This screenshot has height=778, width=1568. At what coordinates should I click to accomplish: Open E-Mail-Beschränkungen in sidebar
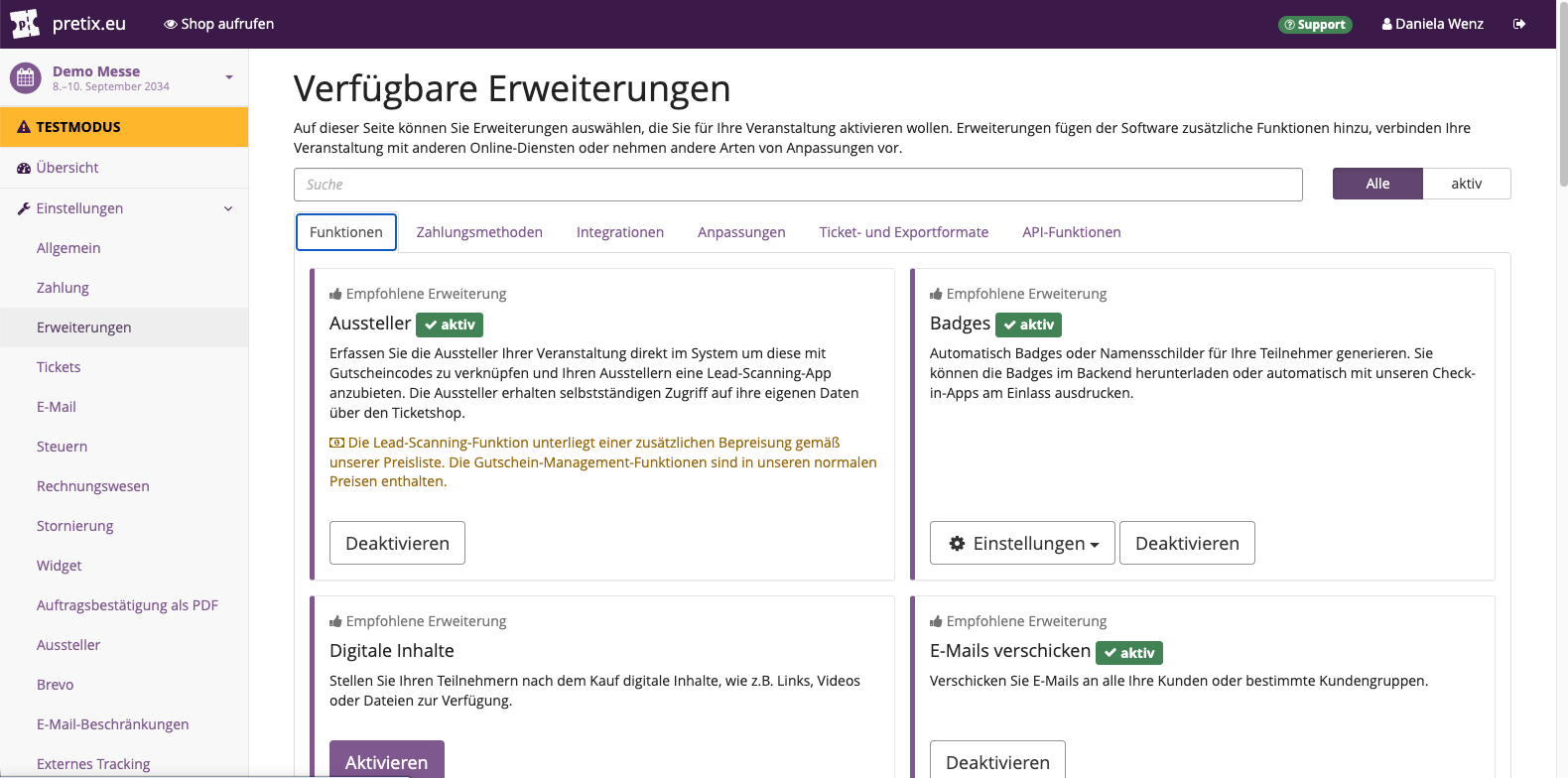click(x=124, y=724)
